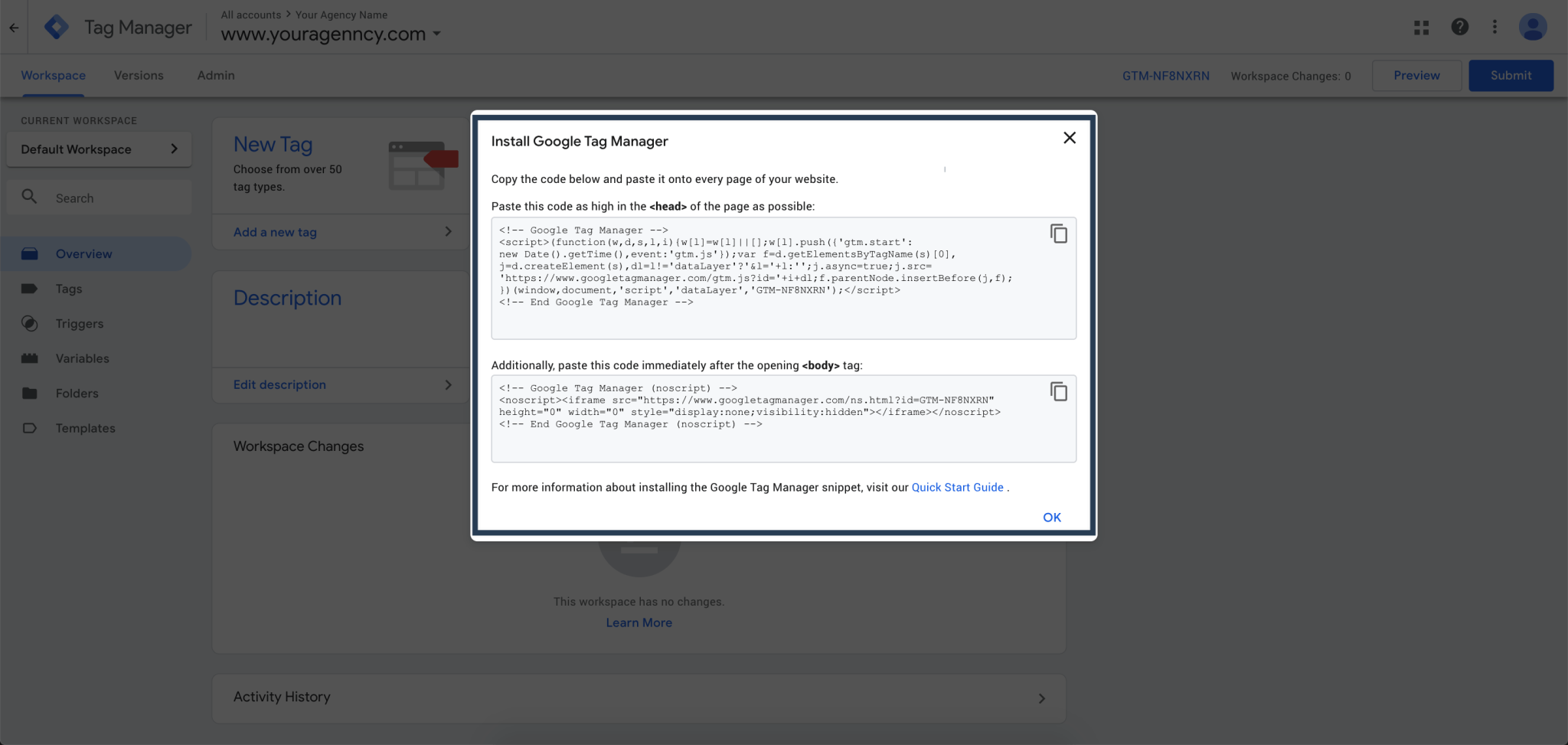Close the Install Google Tag Manager dialog

1070,138
